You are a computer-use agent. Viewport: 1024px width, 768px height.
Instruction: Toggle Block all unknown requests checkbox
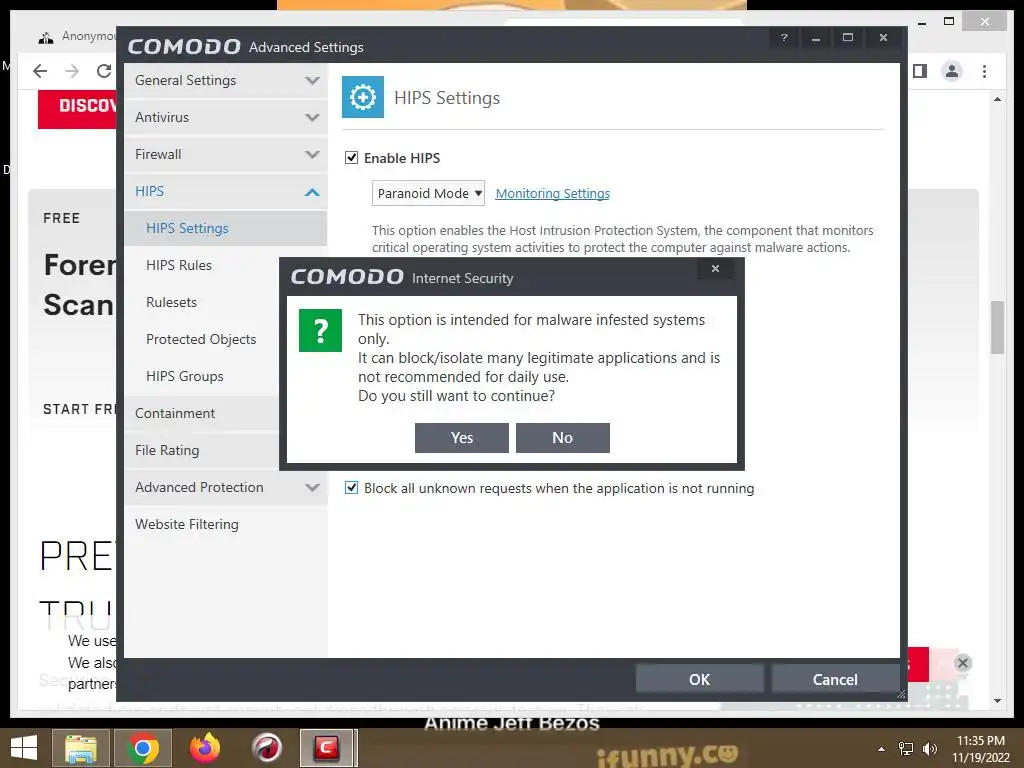351,488
